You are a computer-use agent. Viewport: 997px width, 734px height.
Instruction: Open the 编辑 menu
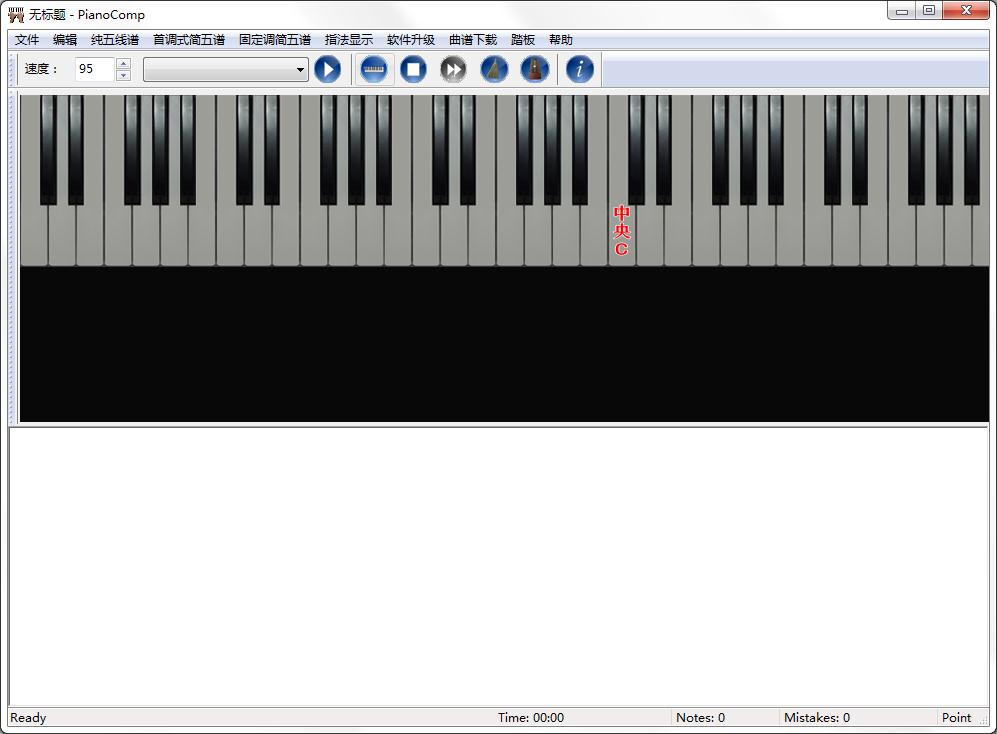point(65,39)
